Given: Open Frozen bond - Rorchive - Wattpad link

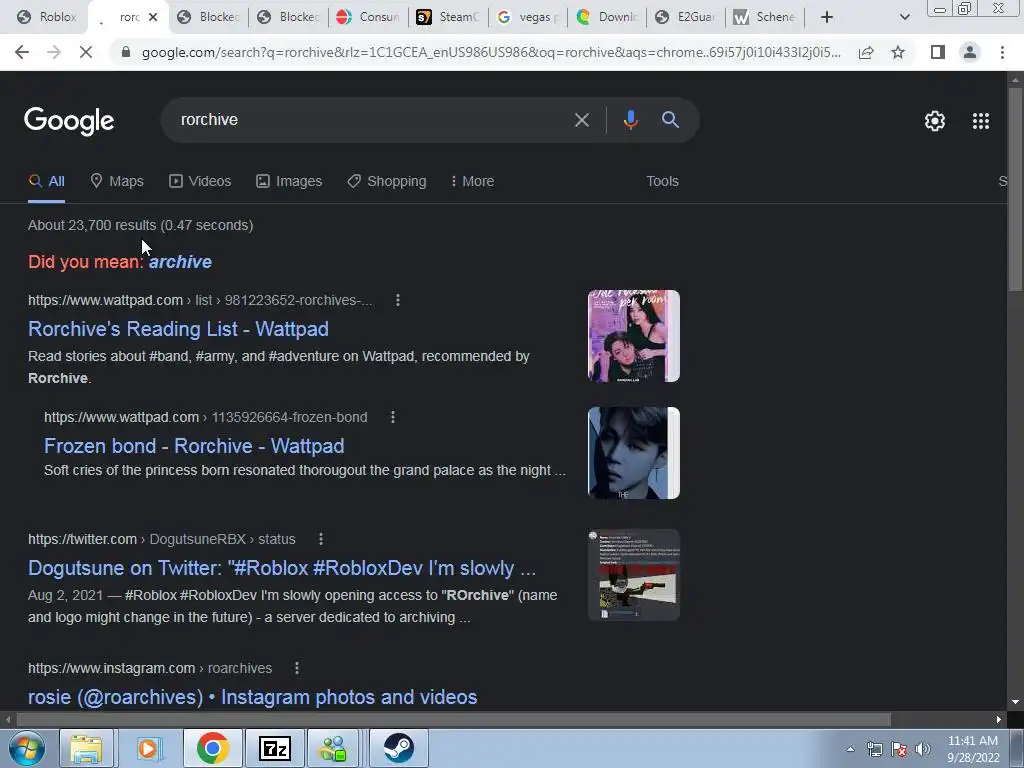Looking at the screenshot, I should [194, 446].
